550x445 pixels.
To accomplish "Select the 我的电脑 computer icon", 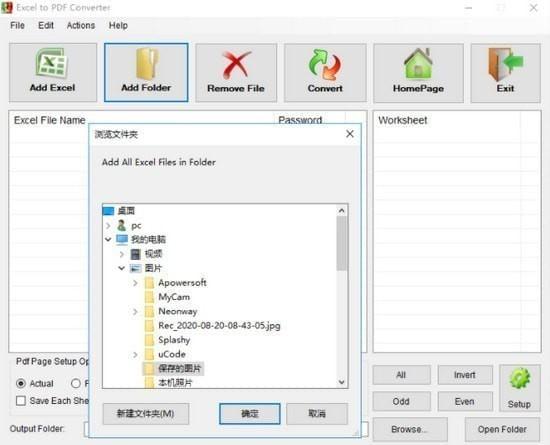I will coord(122,240).
